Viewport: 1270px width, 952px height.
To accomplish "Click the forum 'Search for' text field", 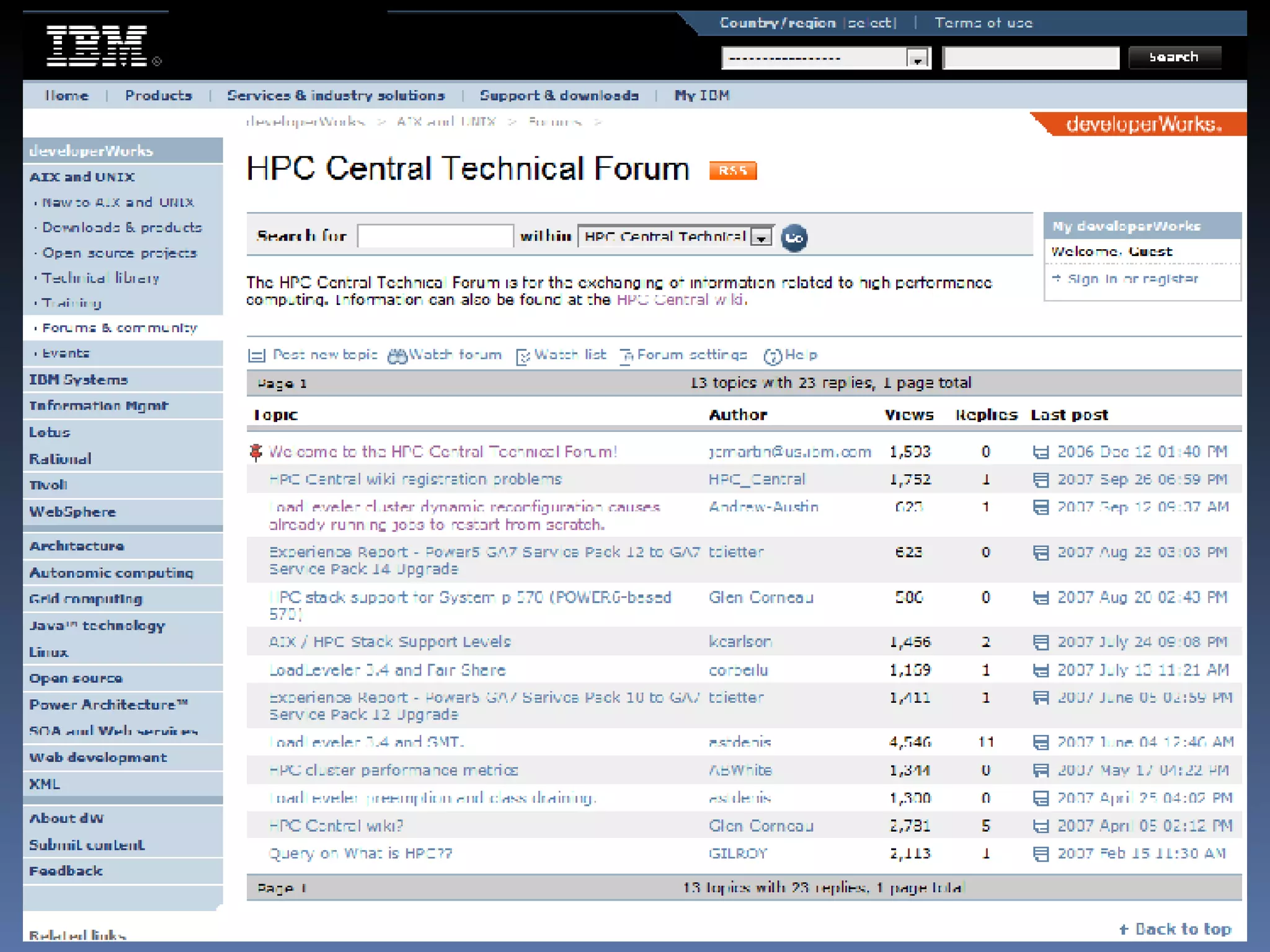I will click(435, 236).
